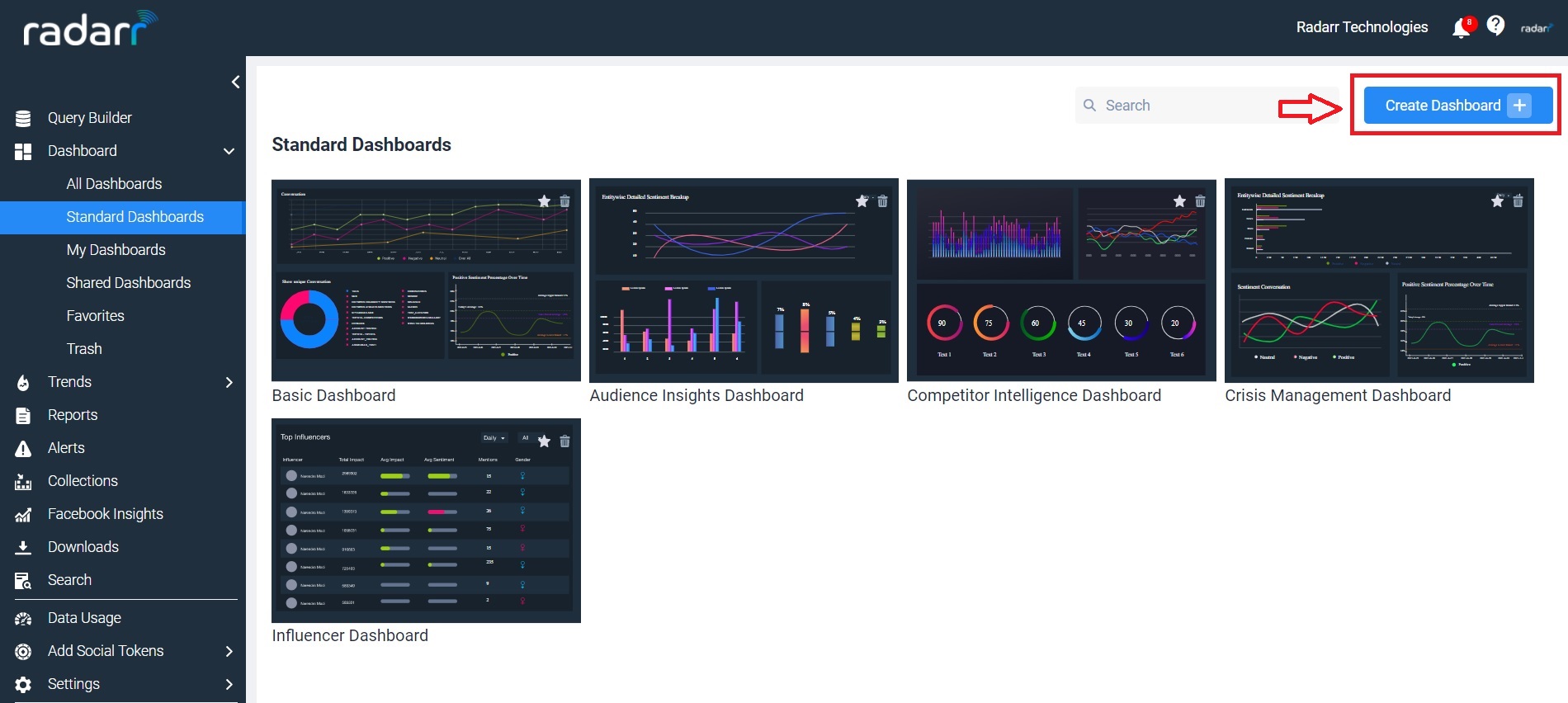Click the Reports document icon
This screenshot has height=703, width=1568.
[x=23, y=415]
